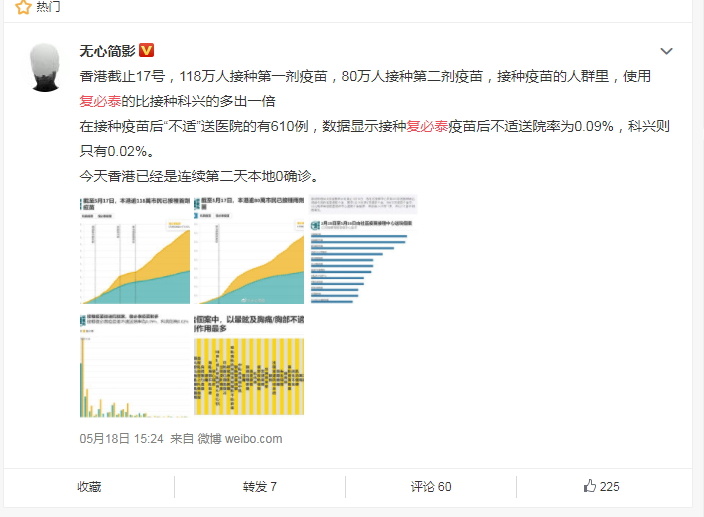Click 收藏 to bookmark the post
704x517 pixels.
(89, 486)
